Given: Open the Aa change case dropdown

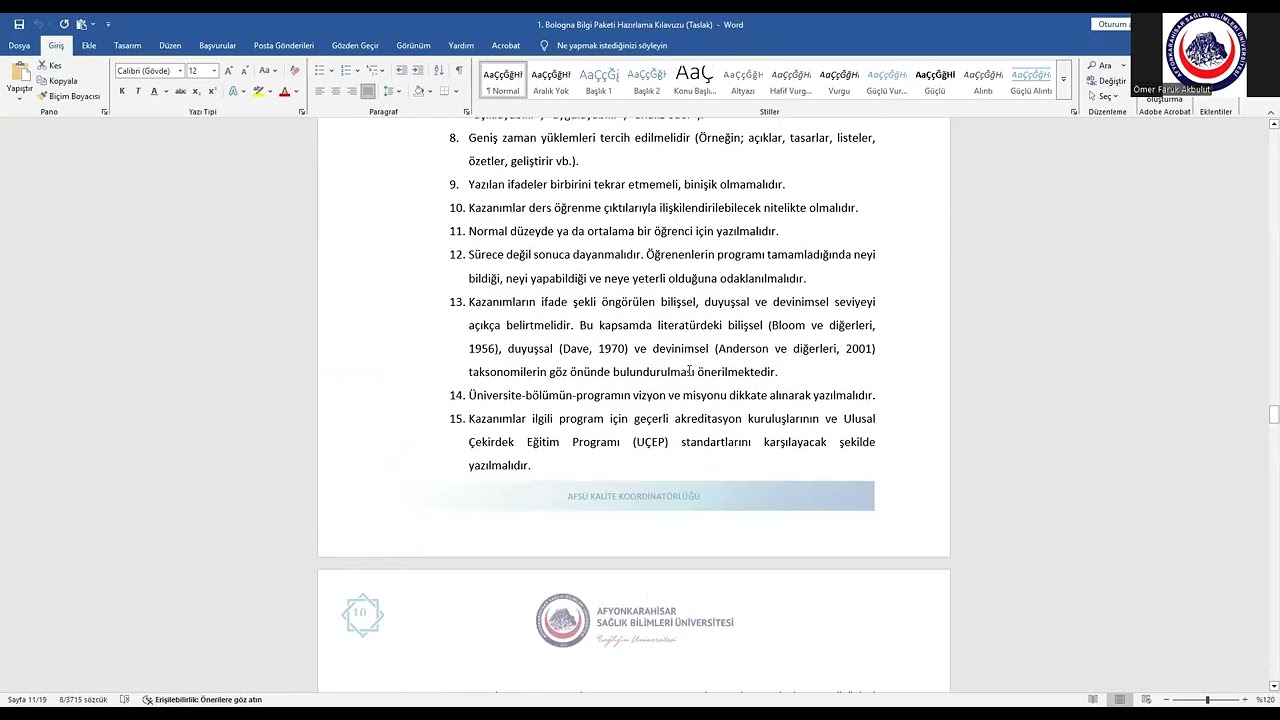Looking at the screenshot, I should (x=267, y=71).
